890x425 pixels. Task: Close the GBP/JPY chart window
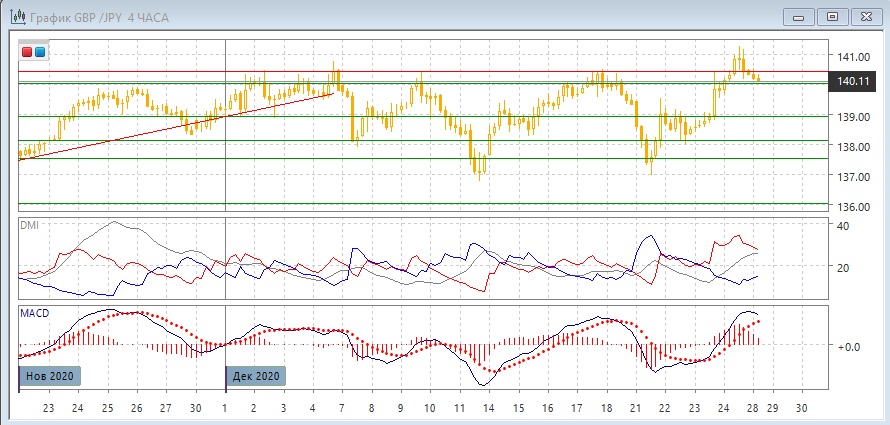[864, 16]
